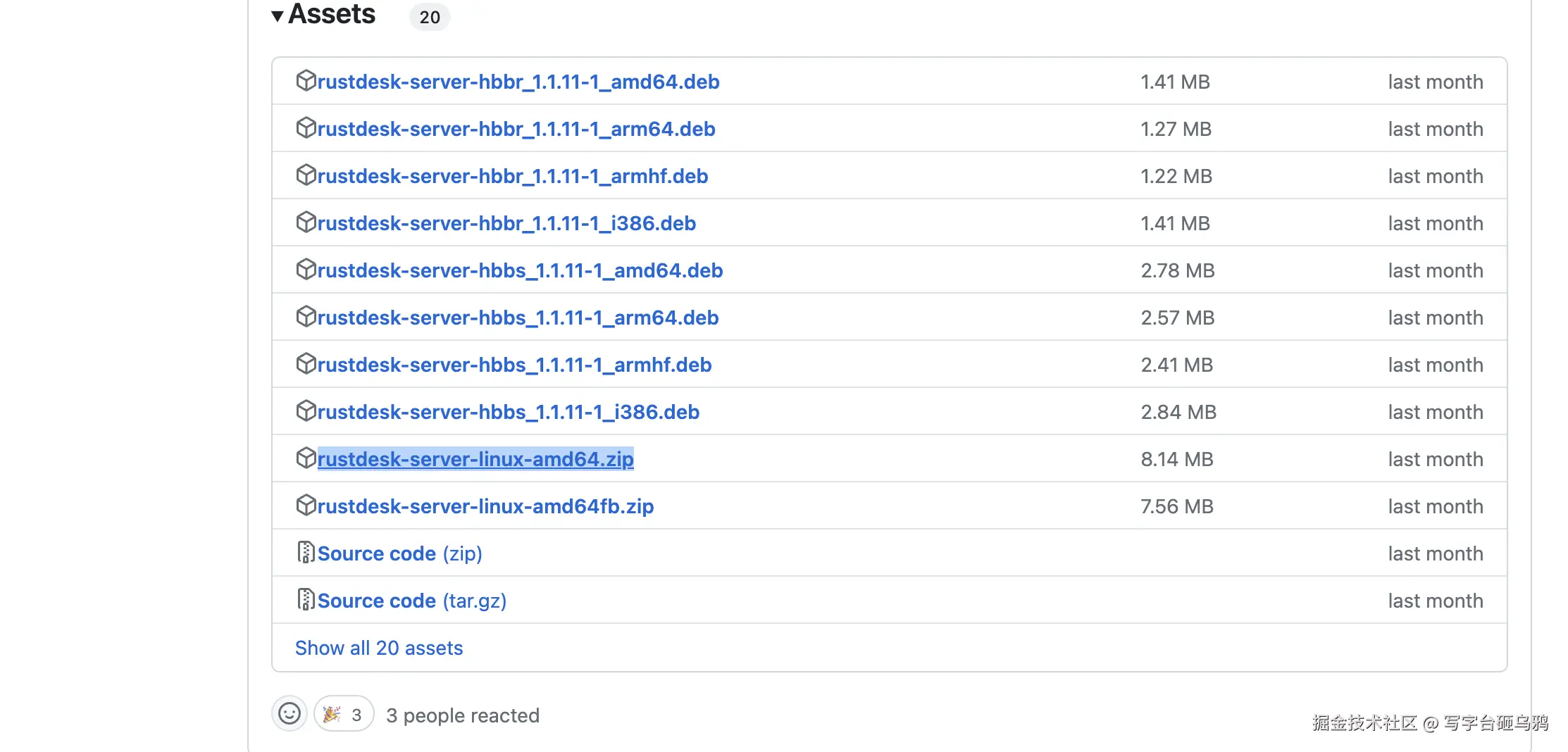
Task: Click package icon for hbbs_1.1.11-1_arm64.deb
Action: (x=306, y=317)
